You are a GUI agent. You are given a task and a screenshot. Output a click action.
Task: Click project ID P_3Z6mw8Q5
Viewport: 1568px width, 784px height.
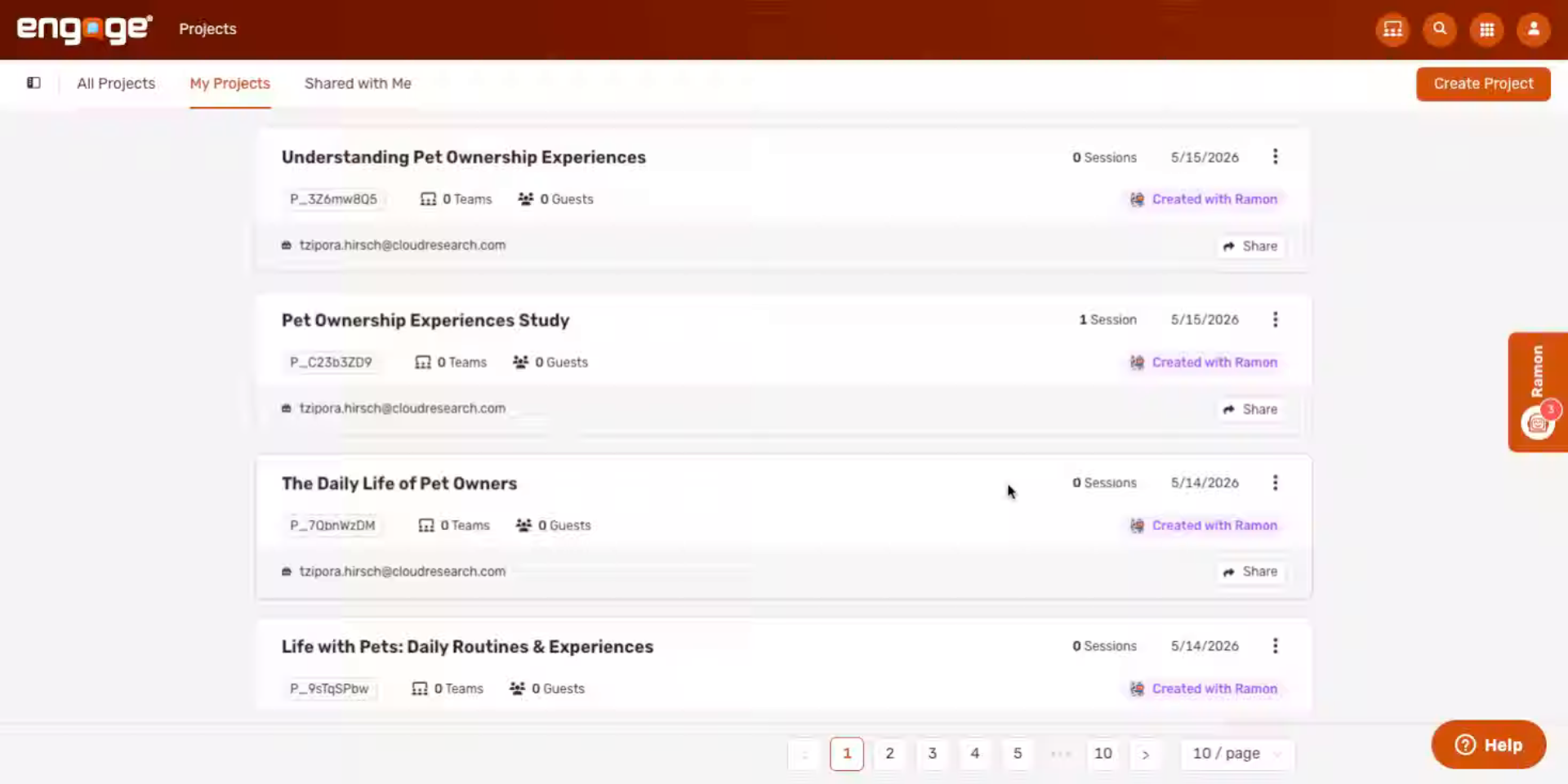[x=333, y=199]
